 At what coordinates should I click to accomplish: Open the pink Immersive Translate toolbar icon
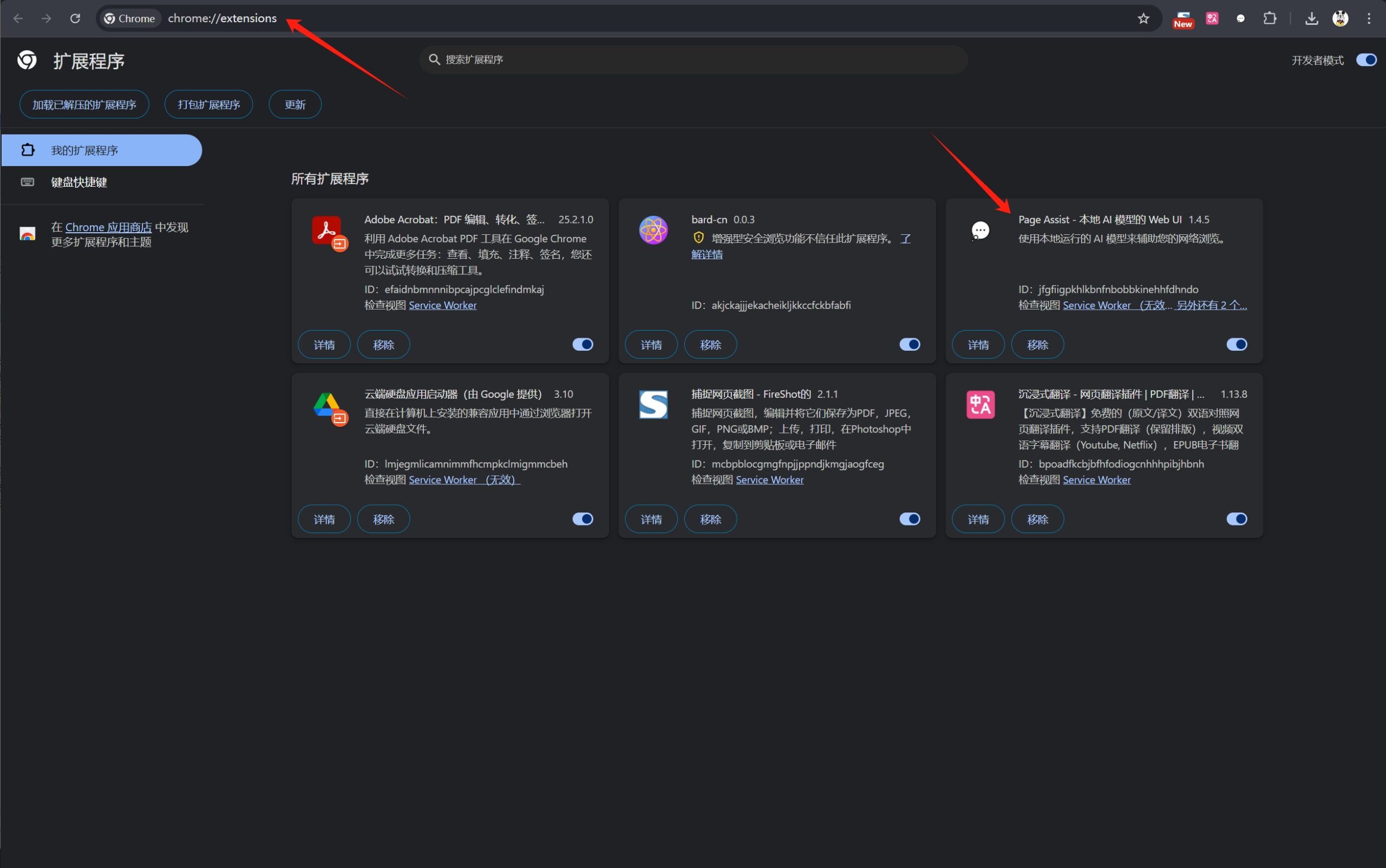[x=1212, y=18]
